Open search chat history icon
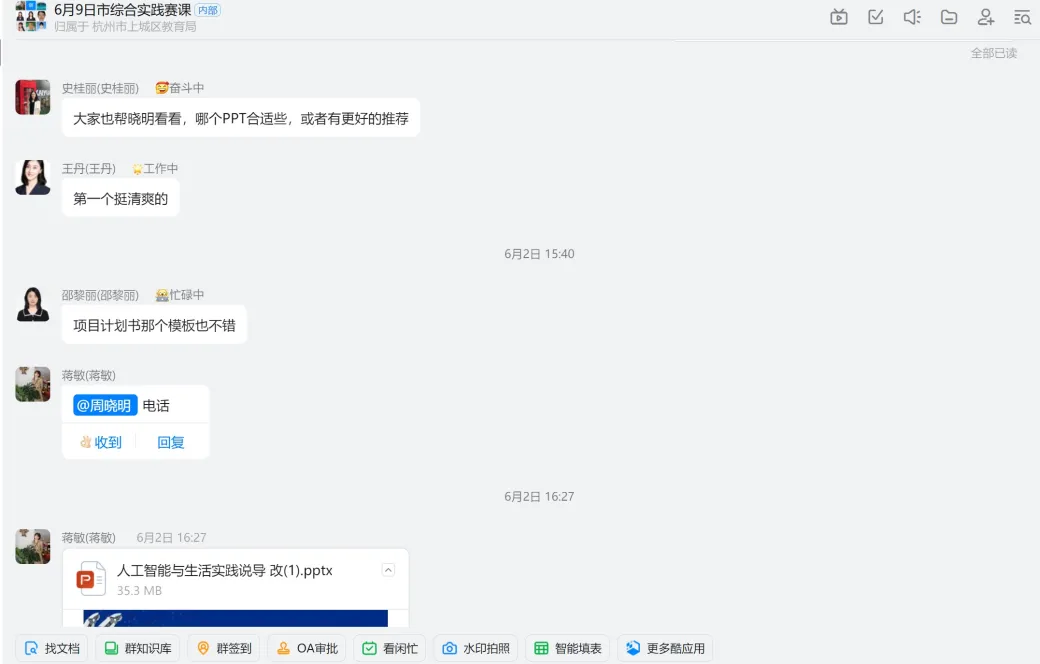Viewport: 1040px width, 664px height. coord(1022,17)
